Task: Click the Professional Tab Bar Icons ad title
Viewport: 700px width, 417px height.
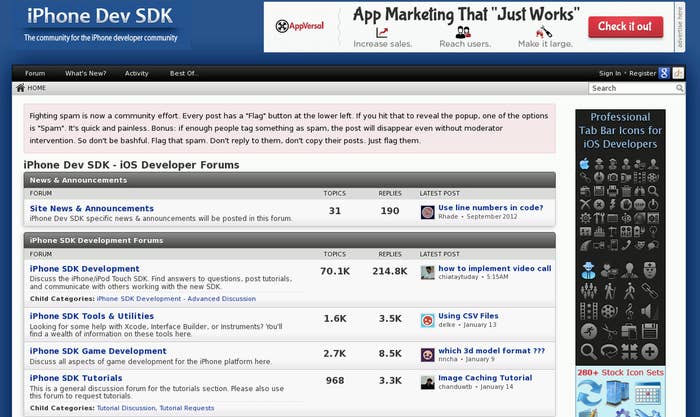Action: click(620, 130)
